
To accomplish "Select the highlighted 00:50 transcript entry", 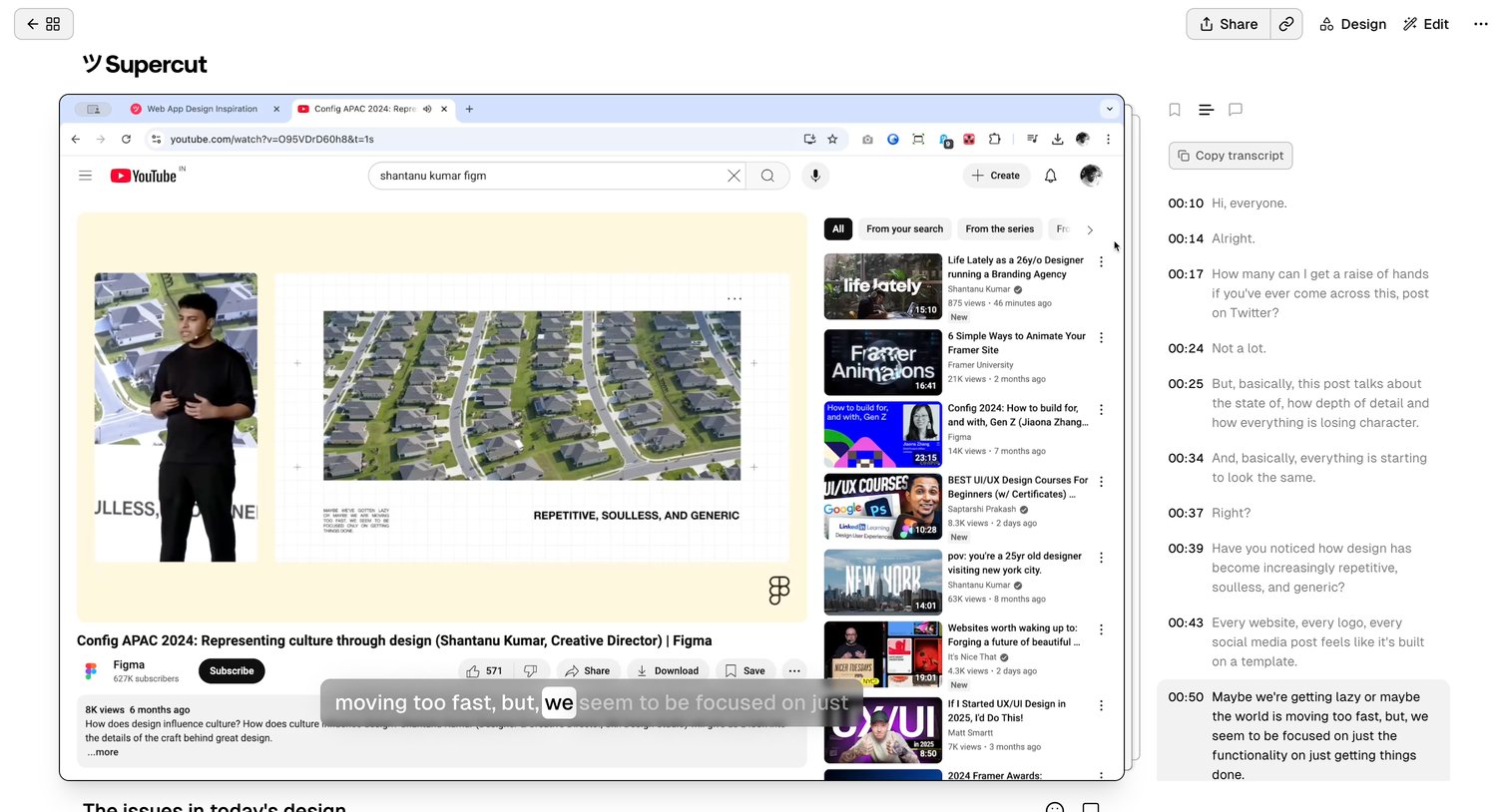I will click(x=1303, y=735).
